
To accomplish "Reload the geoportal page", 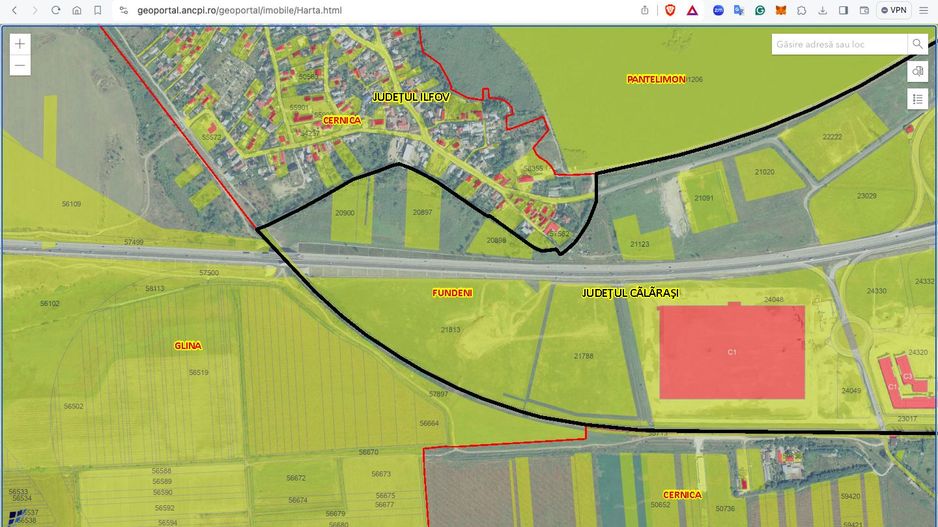I will pos(56,10).
